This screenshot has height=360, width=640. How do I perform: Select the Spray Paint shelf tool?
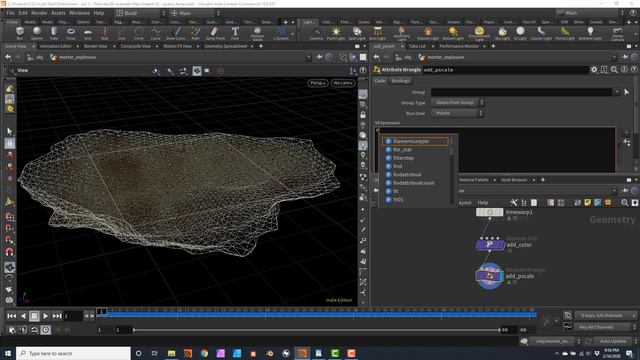[x=215, y=33]
